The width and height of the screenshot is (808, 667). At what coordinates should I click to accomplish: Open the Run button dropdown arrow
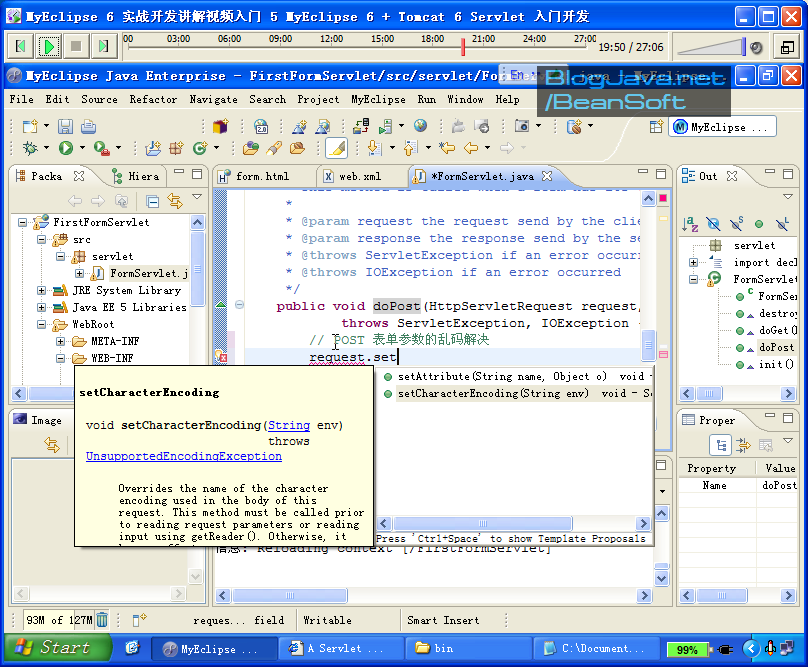[82, 148]
